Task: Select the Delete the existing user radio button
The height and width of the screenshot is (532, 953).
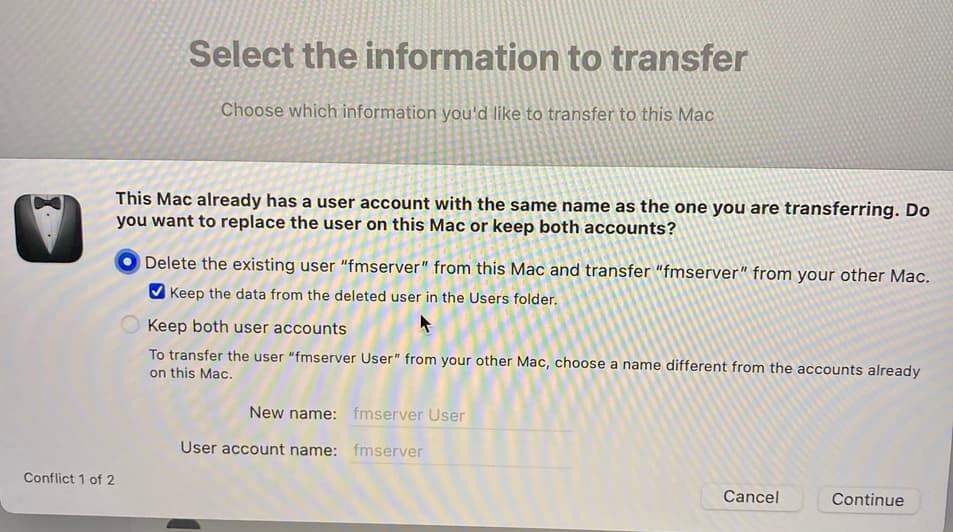Action: (127, 261)
